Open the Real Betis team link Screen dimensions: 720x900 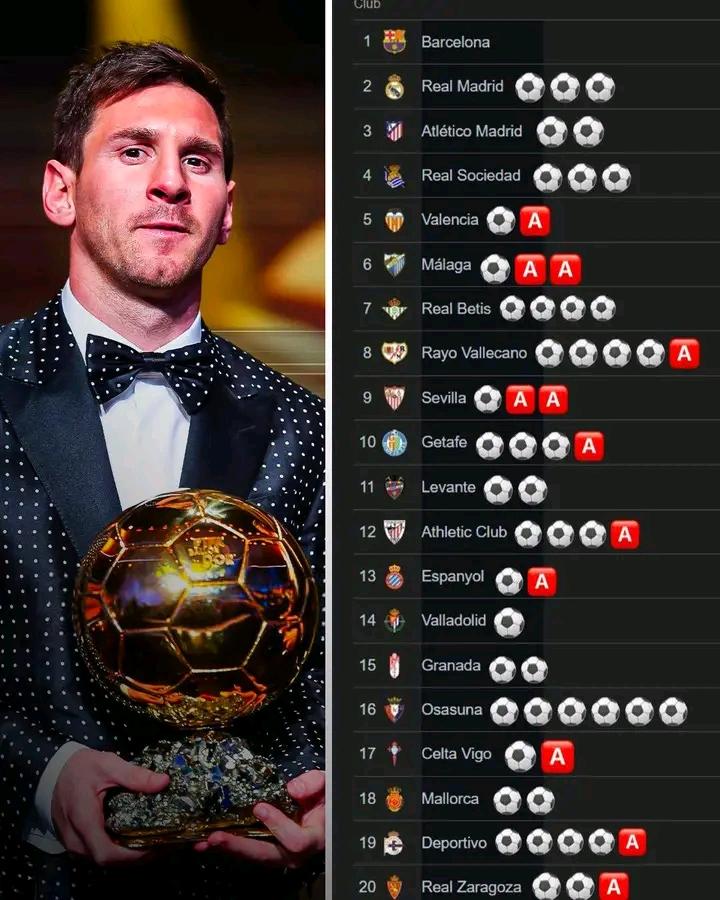[x=456, y=309]
